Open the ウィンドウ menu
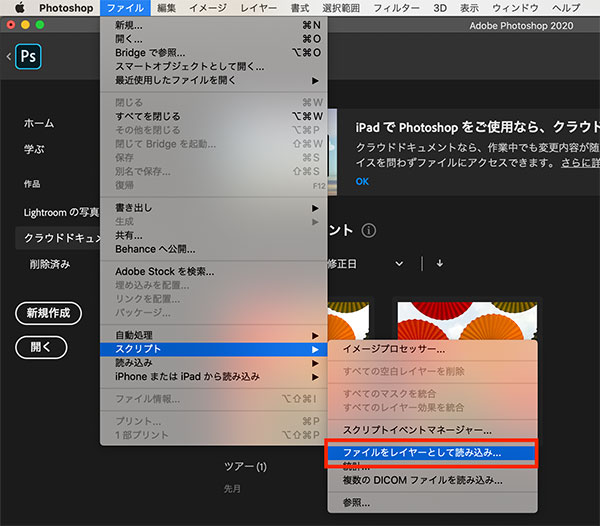Image resolution: width=600 pixels, height=526 pixels. point(515,8)
